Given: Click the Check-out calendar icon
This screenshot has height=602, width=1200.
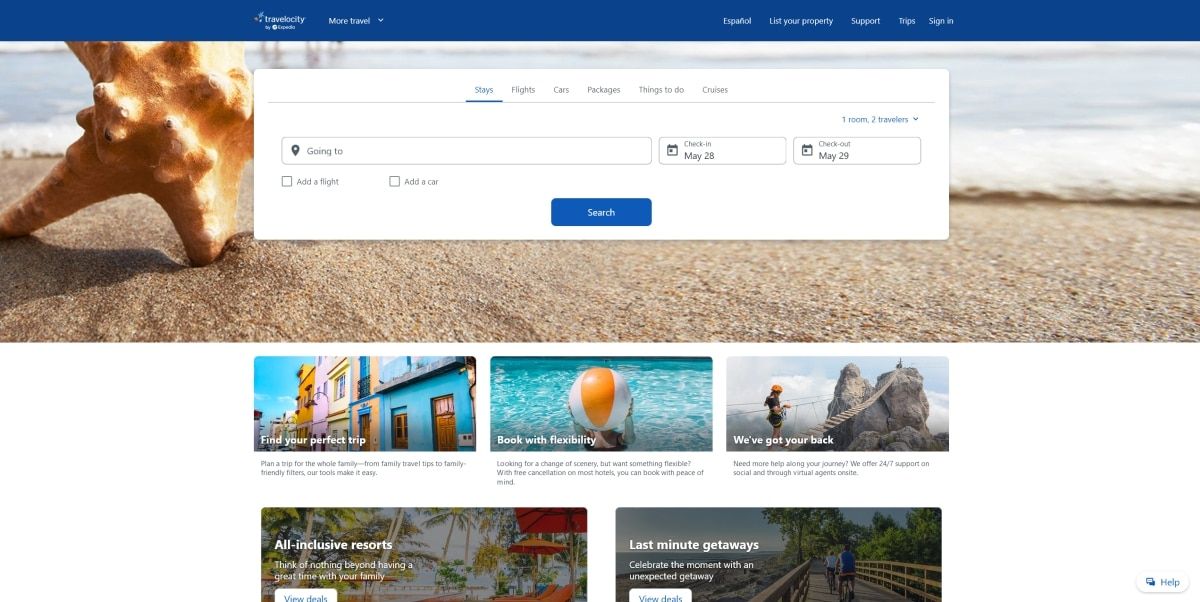Looking at the screenshot, I should point(807,151).
